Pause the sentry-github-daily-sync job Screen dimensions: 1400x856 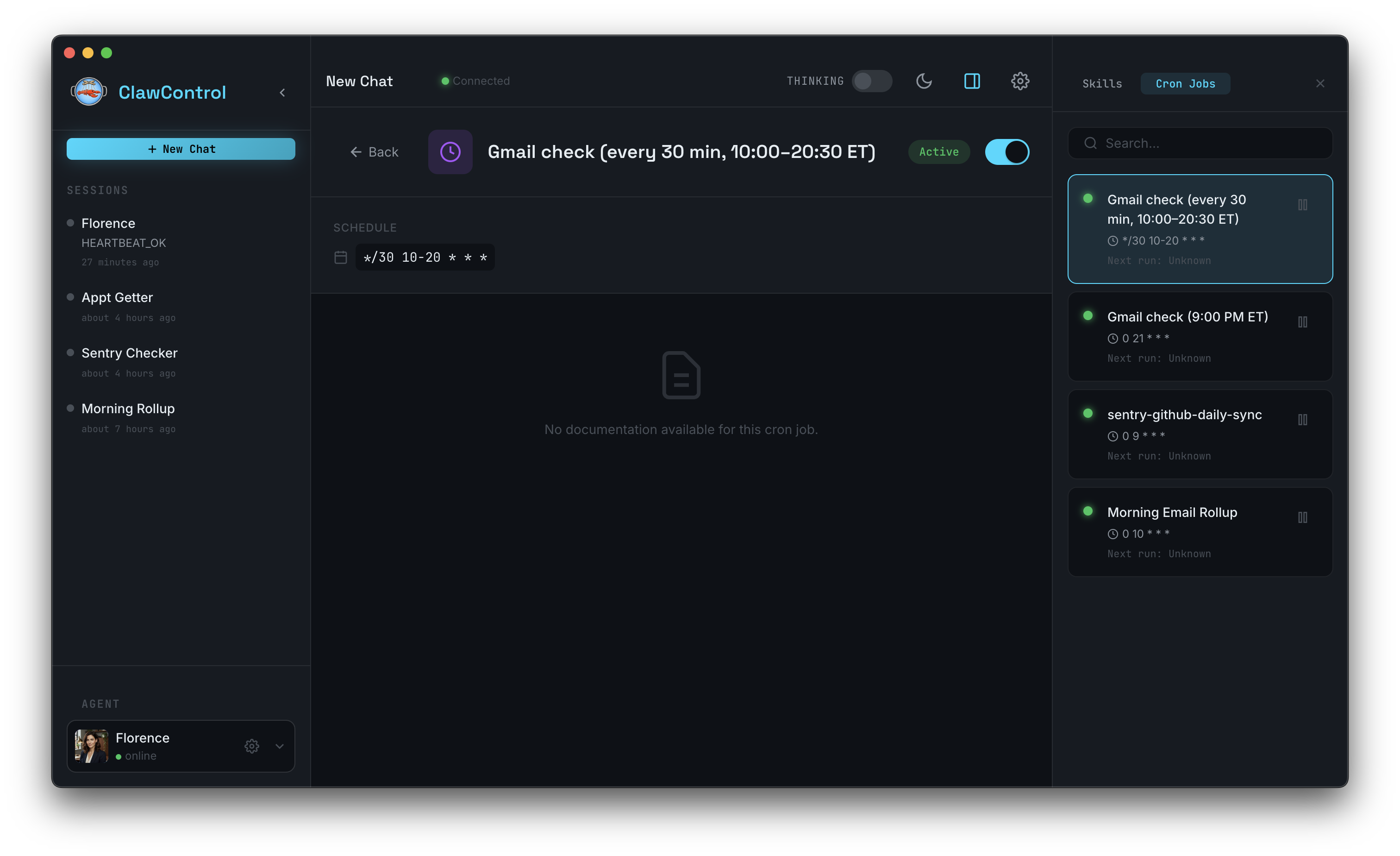point(1303,420)
